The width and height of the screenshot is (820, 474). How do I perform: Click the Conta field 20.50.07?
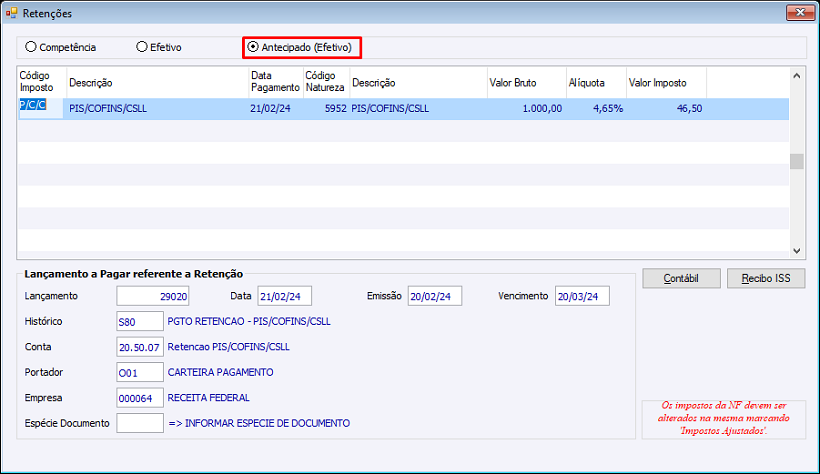[140, 347]
